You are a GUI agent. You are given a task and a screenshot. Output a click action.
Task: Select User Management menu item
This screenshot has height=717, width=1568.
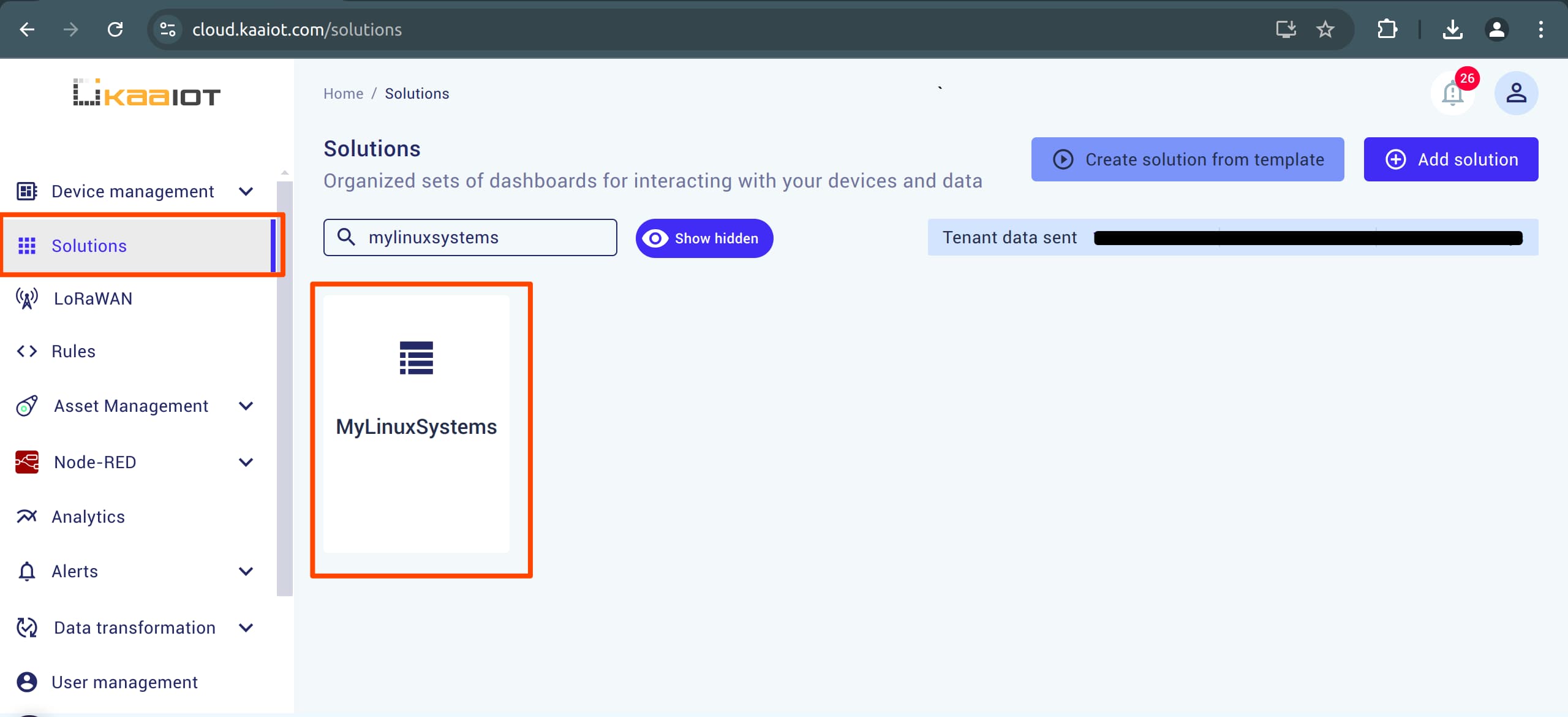[x=124, y=681]
